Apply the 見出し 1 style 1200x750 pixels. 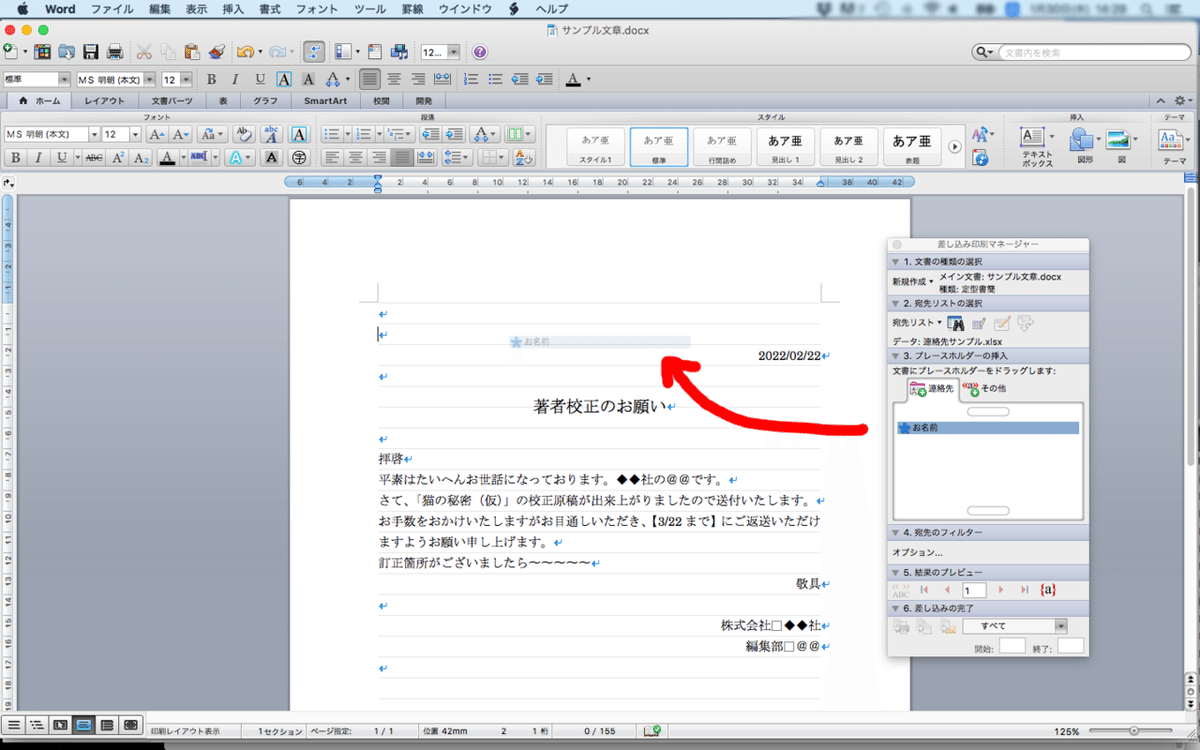click(785, 147)
